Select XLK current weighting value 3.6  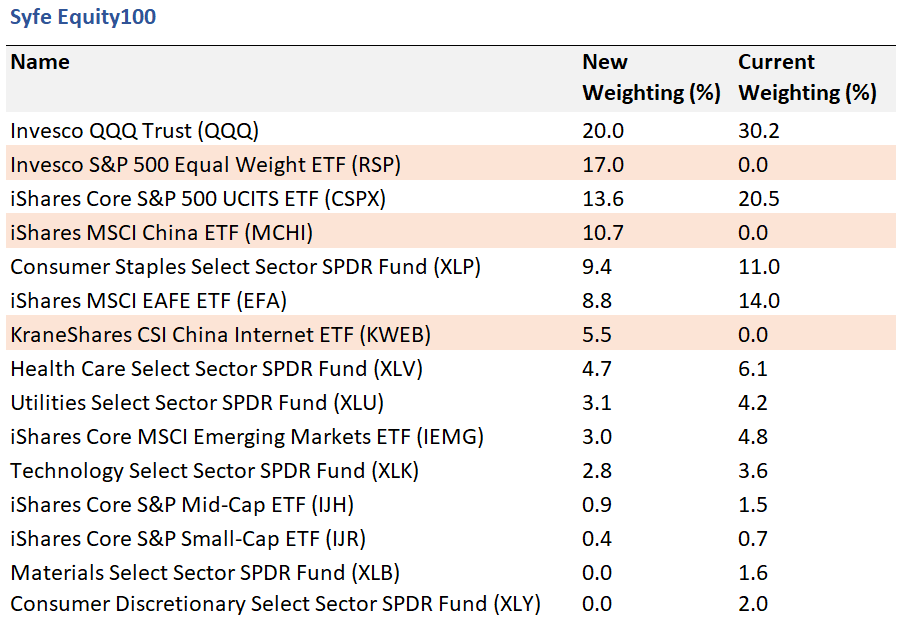[x=753, y=471]
